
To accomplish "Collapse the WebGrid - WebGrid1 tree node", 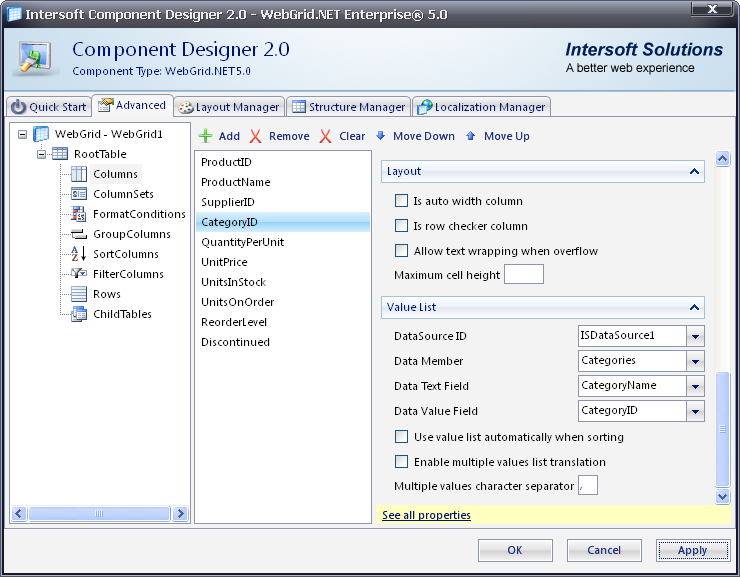I will click(x=22, y=134).
